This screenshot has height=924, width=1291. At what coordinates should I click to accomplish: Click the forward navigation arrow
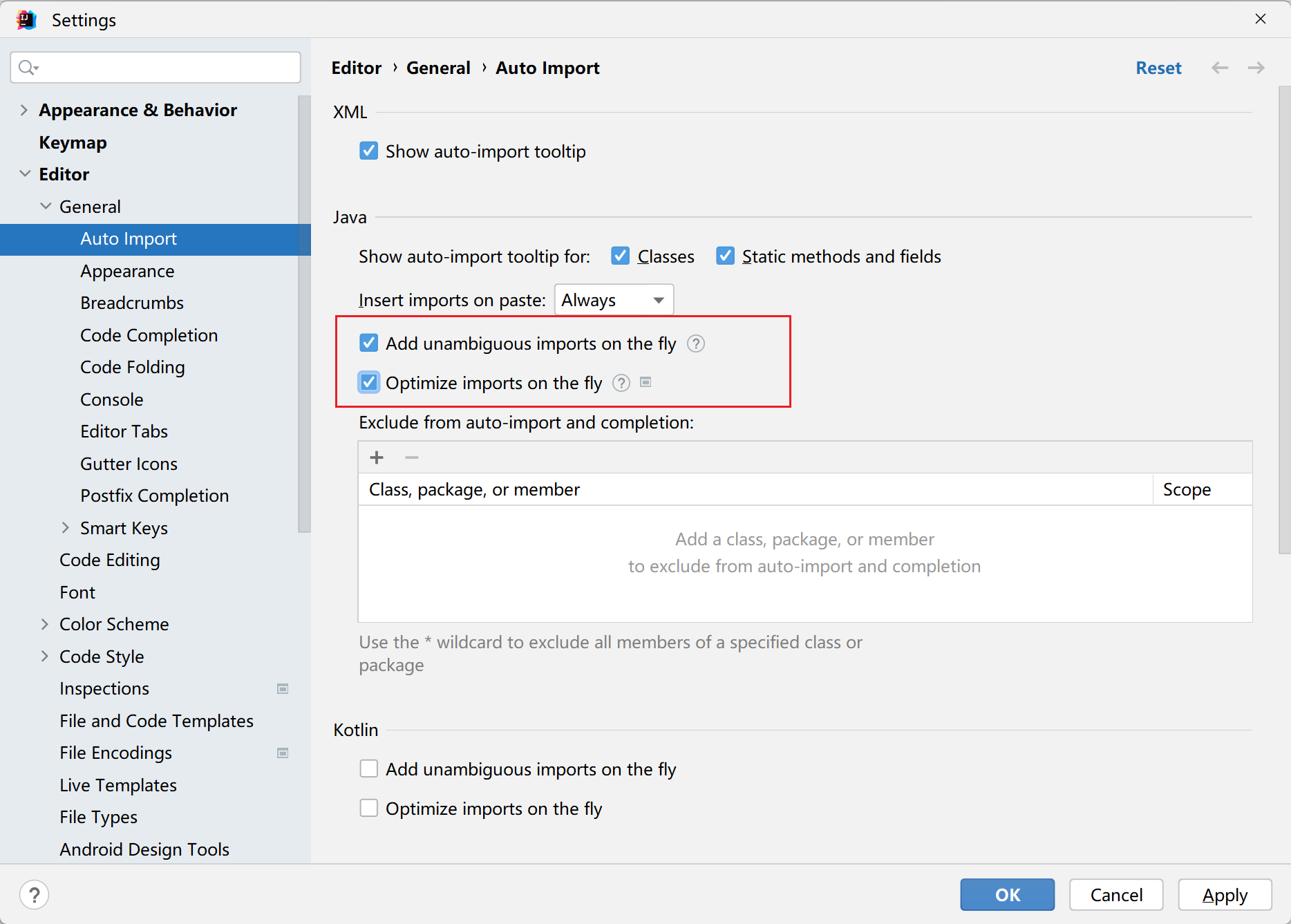pos(1256,68)
